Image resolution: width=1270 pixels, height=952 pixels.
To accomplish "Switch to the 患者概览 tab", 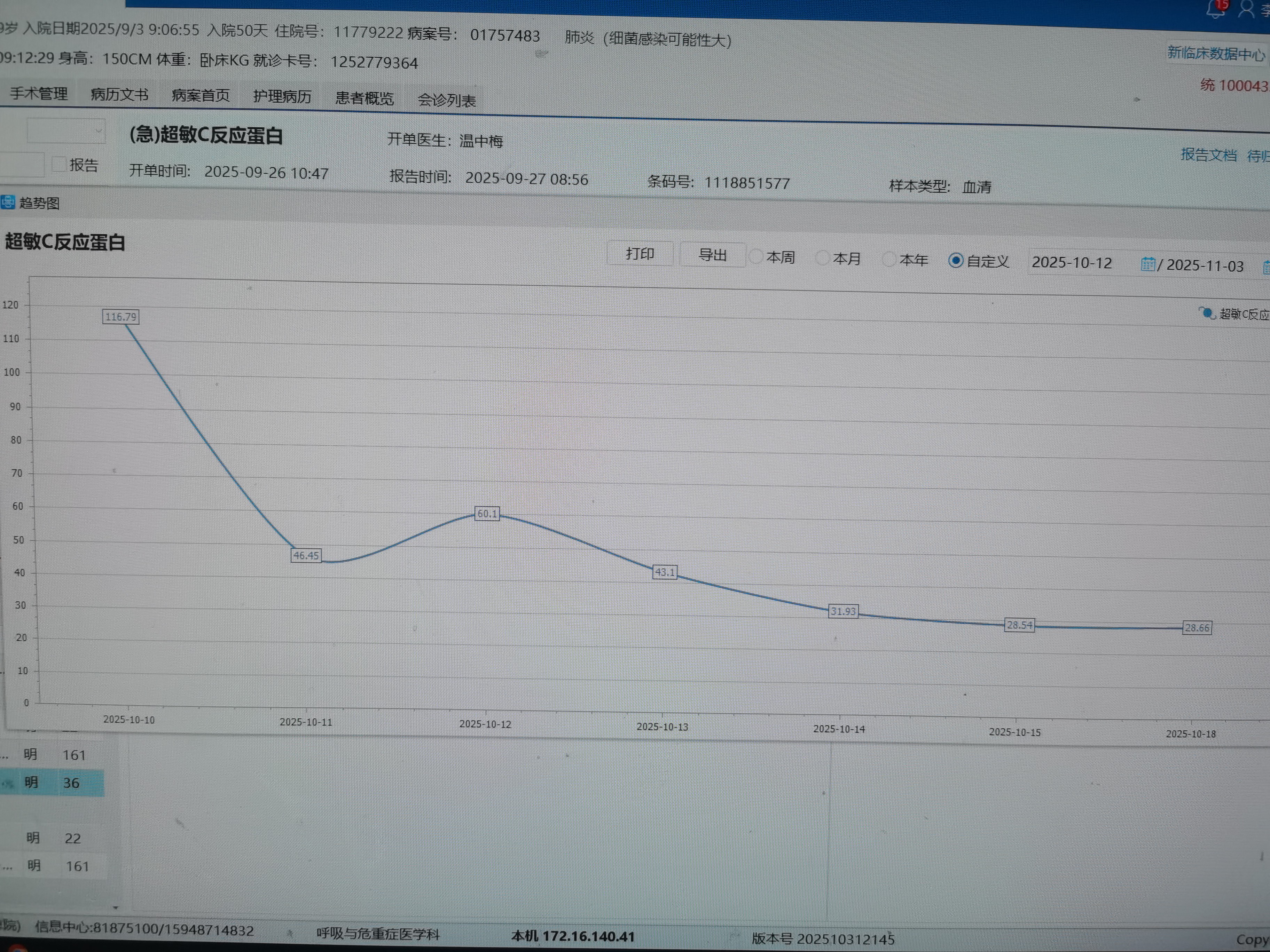I will point(364,98).
